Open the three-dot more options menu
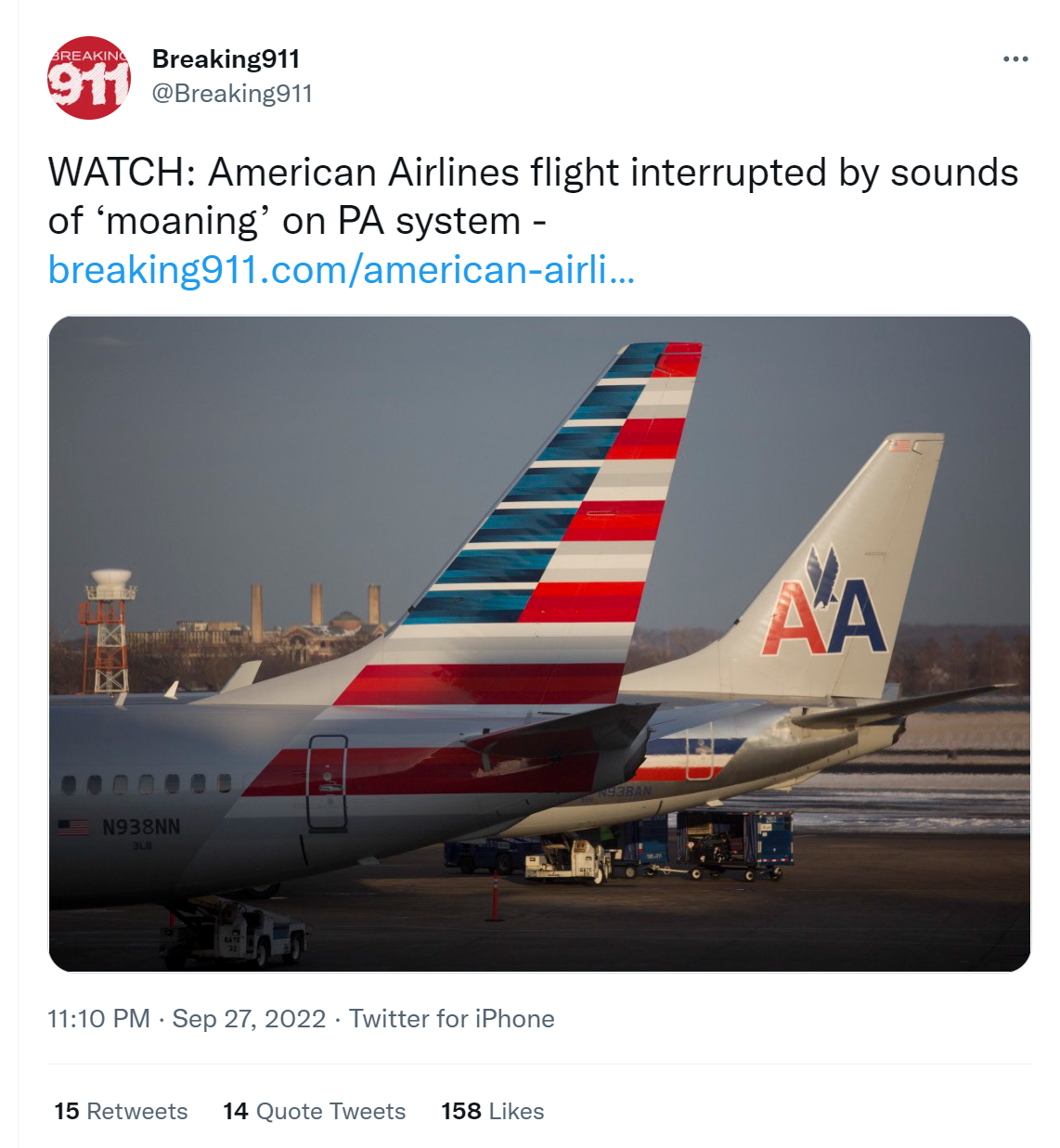1060x1148 pixels. coord(1015,59)
